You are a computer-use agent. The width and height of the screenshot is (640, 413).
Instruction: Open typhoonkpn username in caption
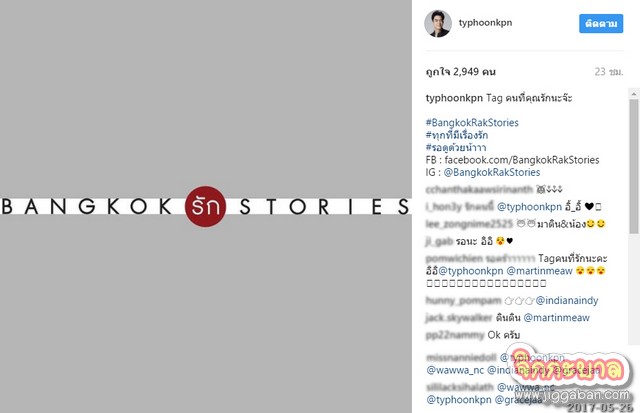[x=454, y=98]
